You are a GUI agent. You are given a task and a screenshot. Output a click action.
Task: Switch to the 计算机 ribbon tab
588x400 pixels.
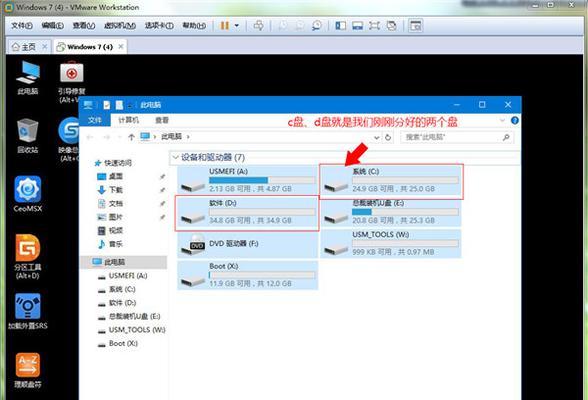click(128, 120)
